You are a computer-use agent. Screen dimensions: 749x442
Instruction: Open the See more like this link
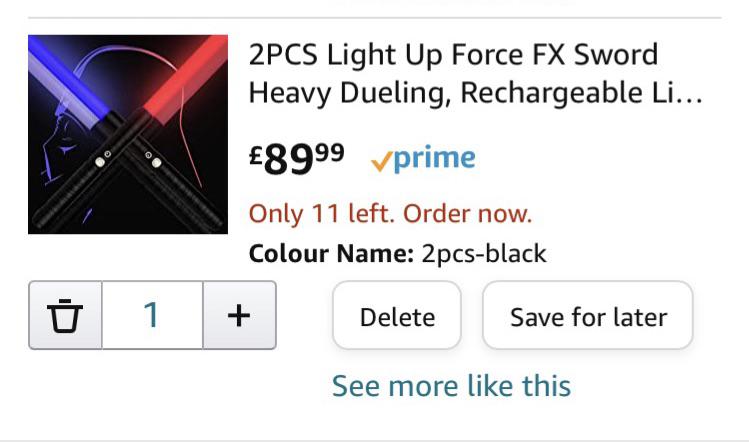[x=451, y=386]
